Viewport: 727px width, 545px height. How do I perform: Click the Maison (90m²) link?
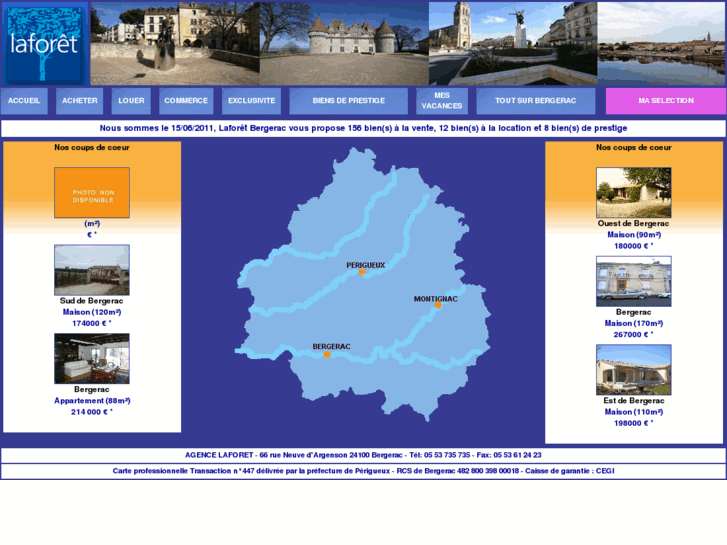pos(634,235)
